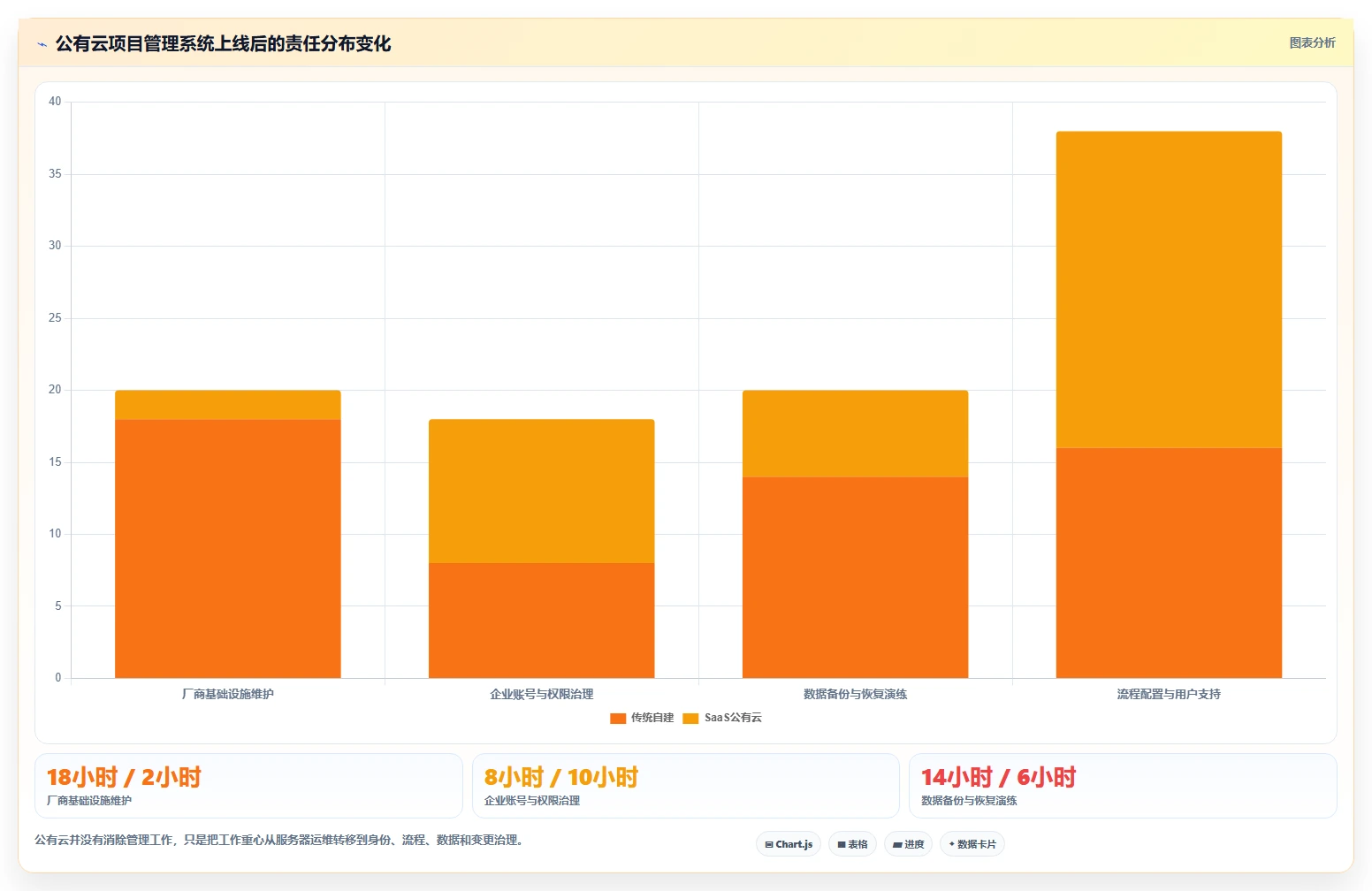
Task: Click the 厂商基础设施维护 caption under 18小时 card
Action: [x=89, y=801]
